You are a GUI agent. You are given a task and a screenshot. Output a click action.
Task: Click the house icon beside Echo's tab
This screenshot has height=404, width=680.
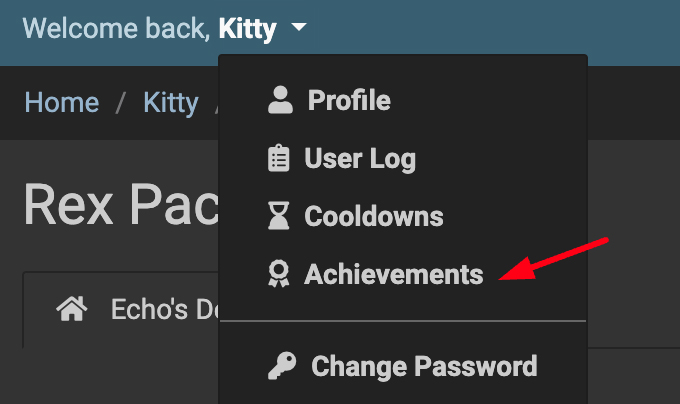tap(70, 310)
